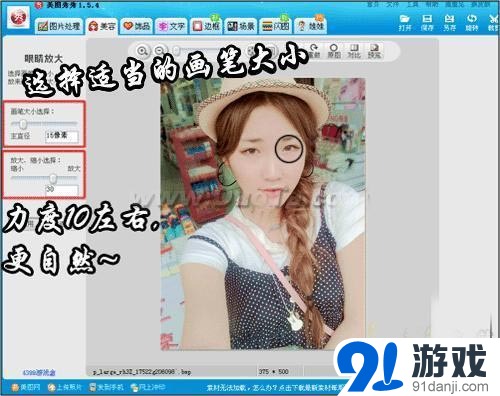Click the enlarge/shrink strength slider handle
This screenshot has width=500, height=396.
click(x=53, y=179)
